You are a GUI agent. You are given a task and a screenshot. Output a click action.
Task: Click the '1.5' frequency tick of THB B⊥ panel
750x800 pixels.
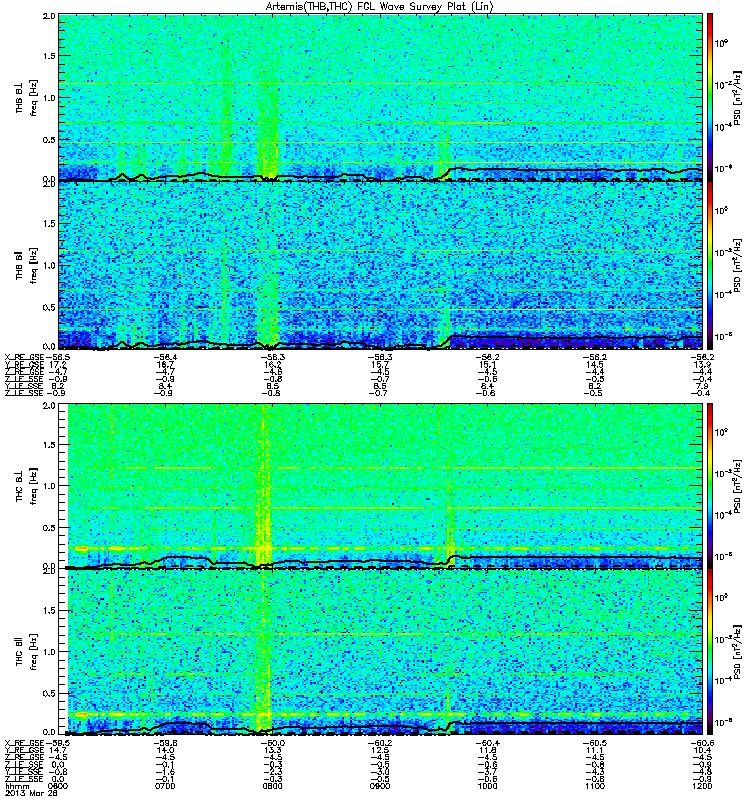[x=49, y=56]
